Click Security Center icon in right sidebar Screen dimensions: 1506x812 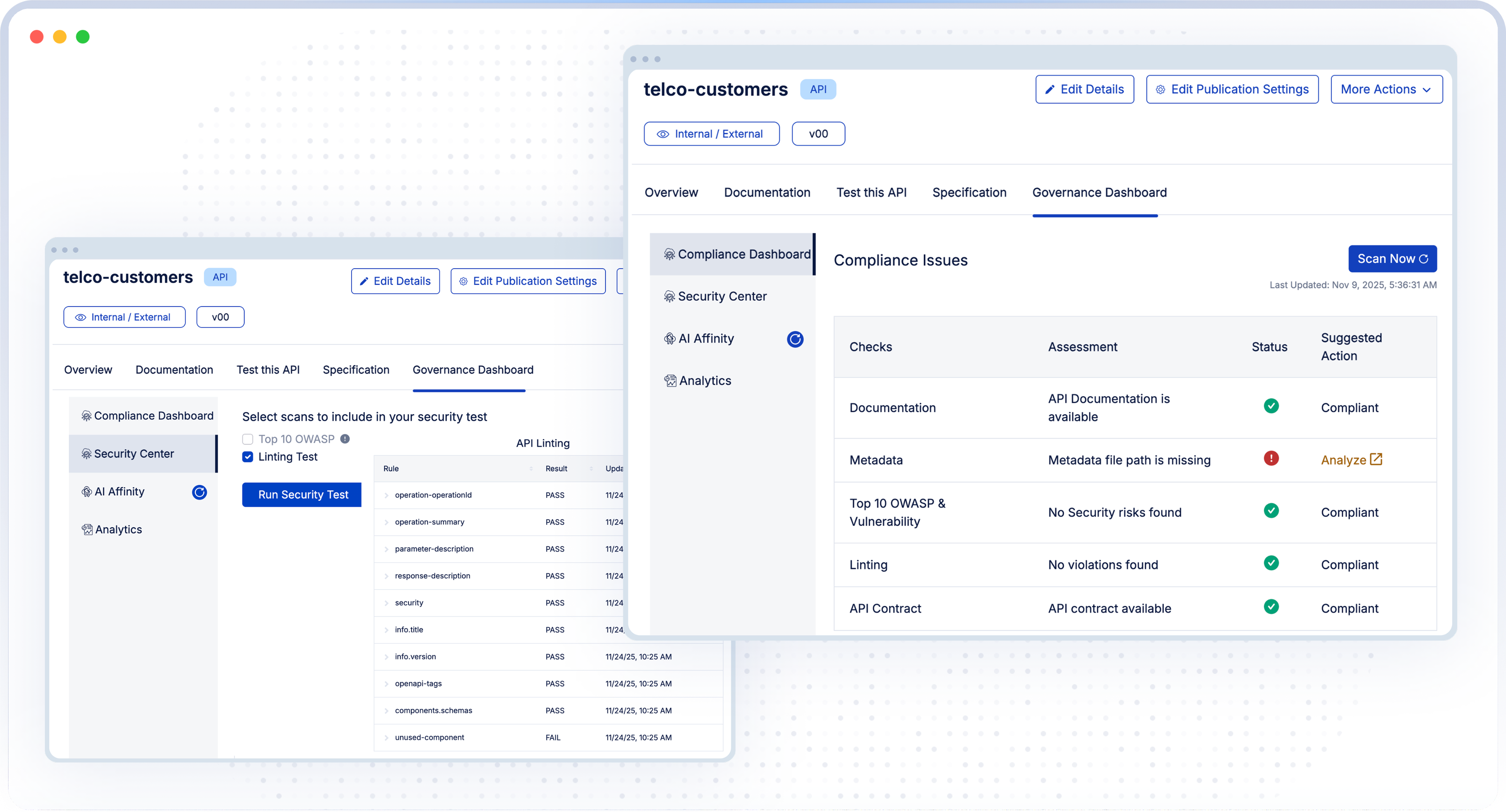tap(669, 297)
